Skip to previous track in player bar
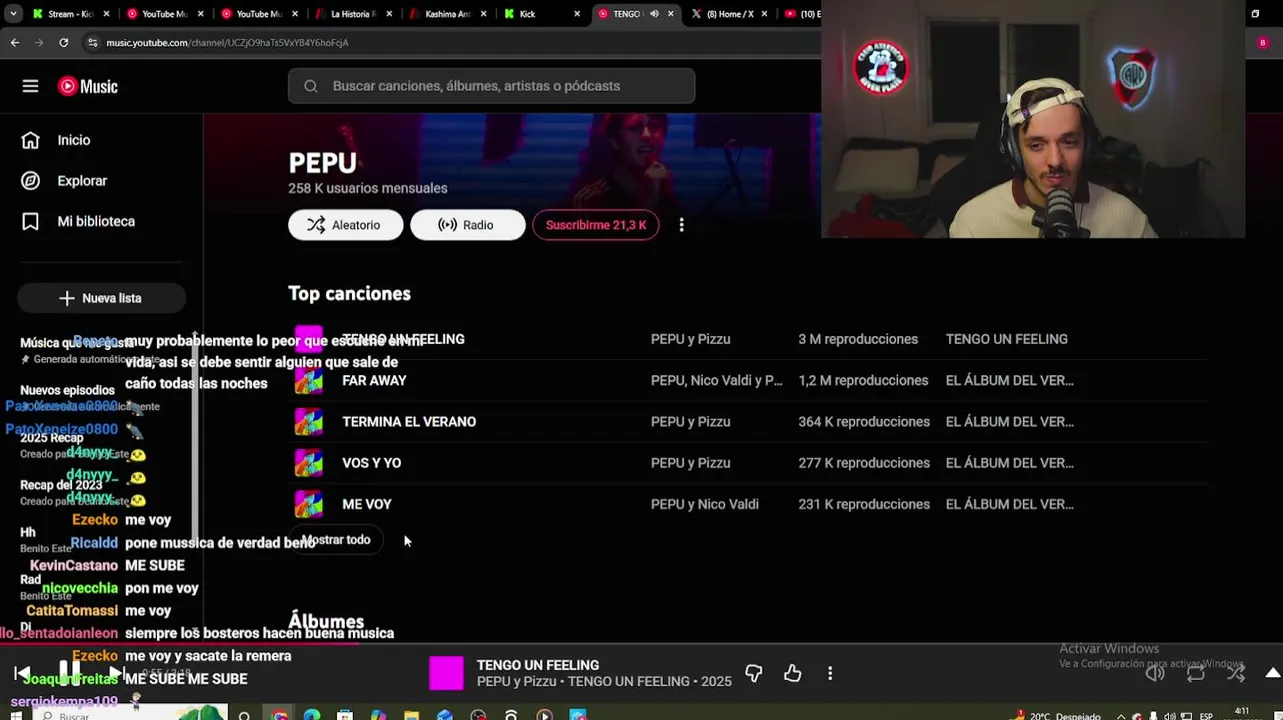The width and height of the screenshot is (1283, 720). click(x=23, y=673)
